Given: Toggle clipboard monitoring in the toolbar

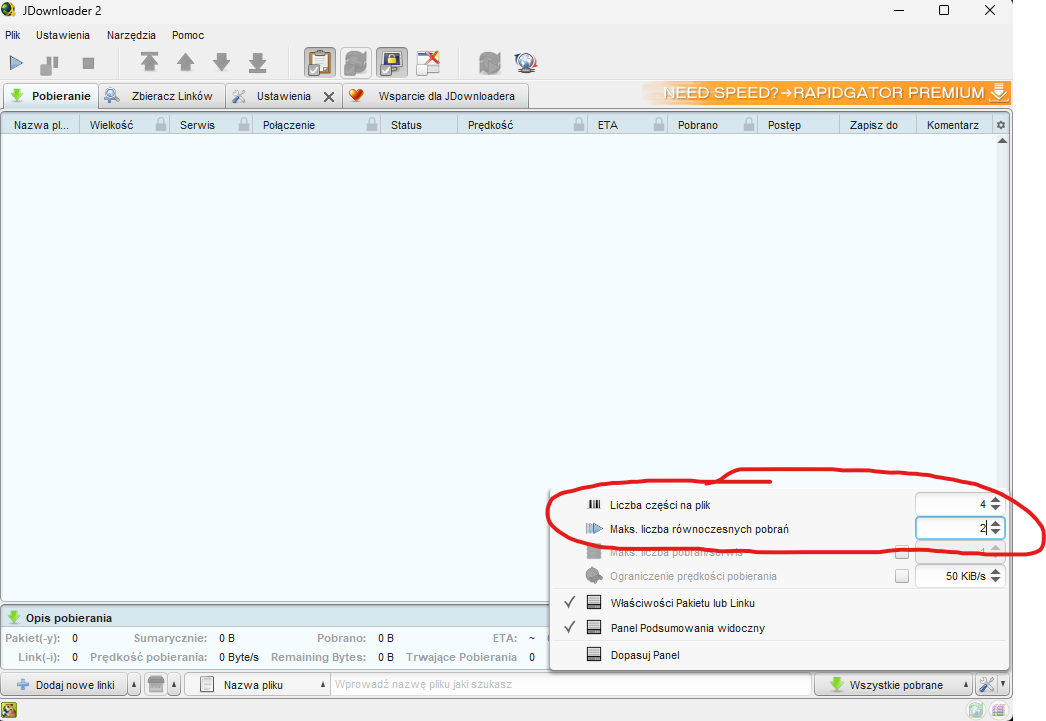Looking at the screenshot, I should coord(320,63).
